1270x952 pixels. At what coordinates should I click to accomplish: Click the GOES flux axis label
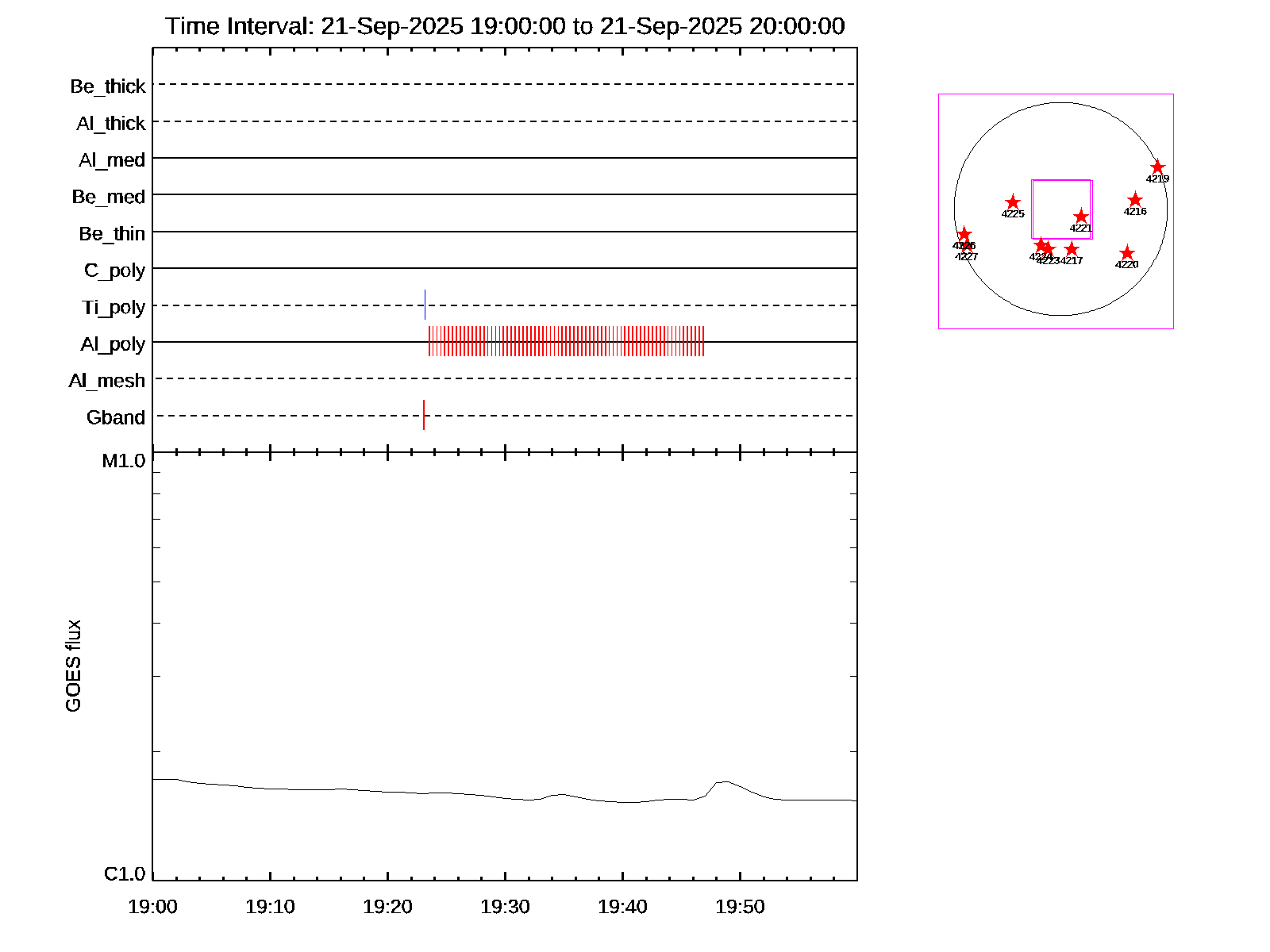click(x=73, y=666)
